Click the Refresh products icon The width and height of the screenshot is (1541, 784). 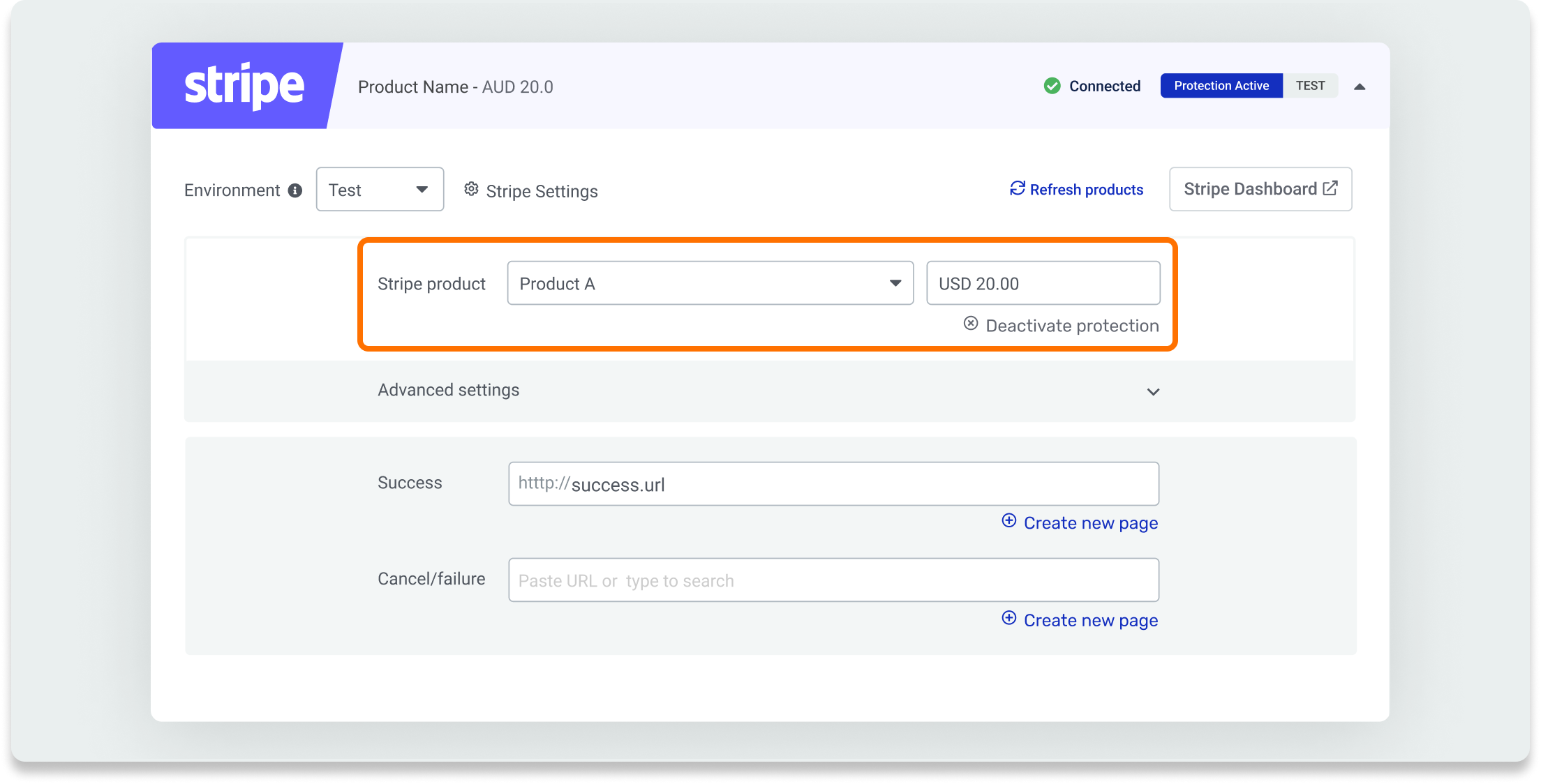point(1018,188)
